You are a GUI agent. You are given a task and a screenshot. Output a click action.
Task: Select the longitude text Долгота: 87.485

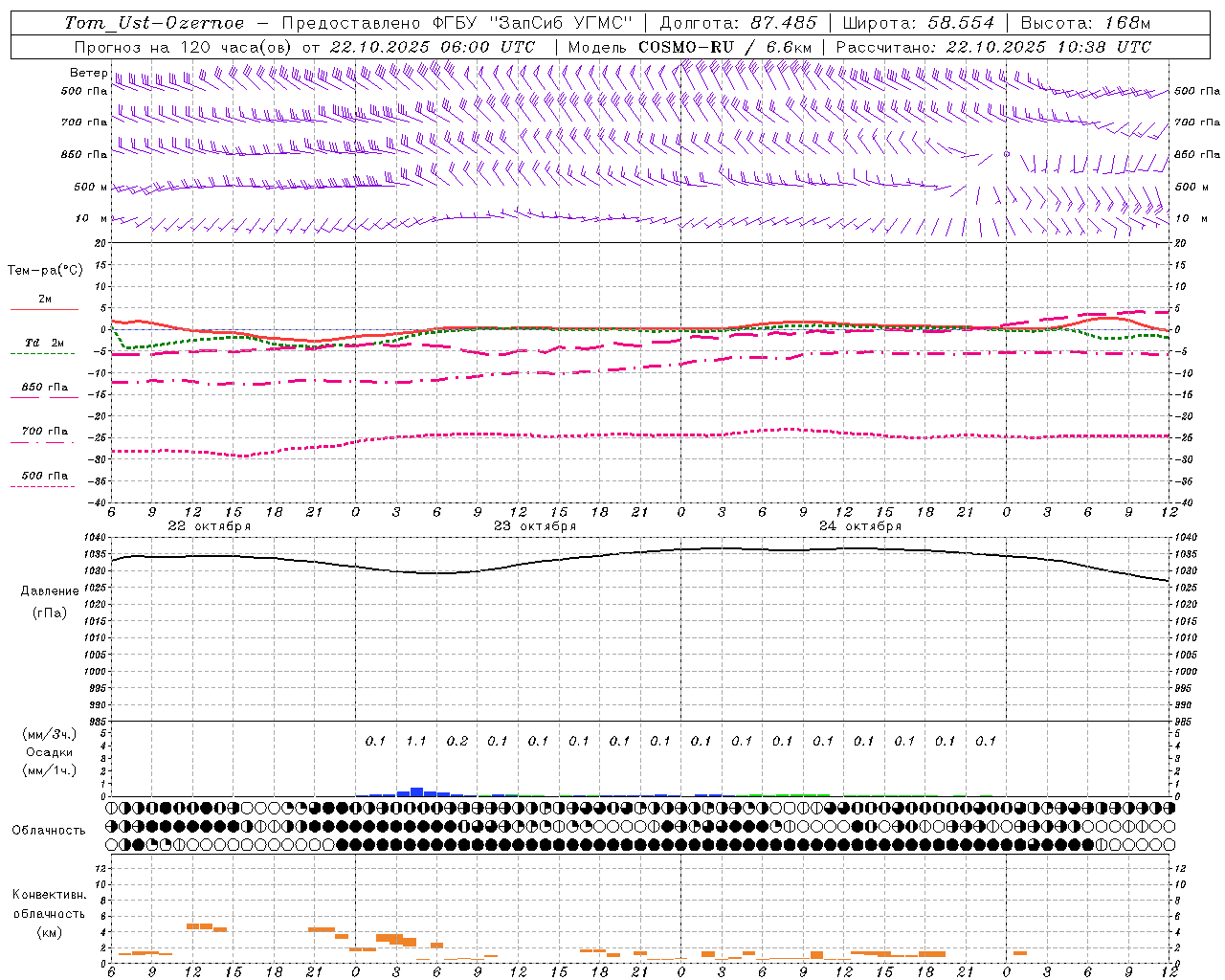click(739, 23)
